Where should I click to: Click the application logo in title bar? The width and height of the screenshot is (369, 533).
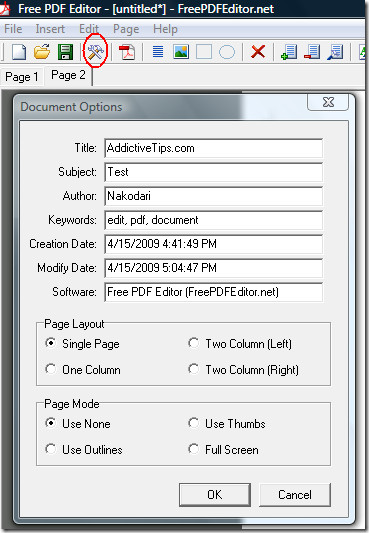tap(5, 8)
